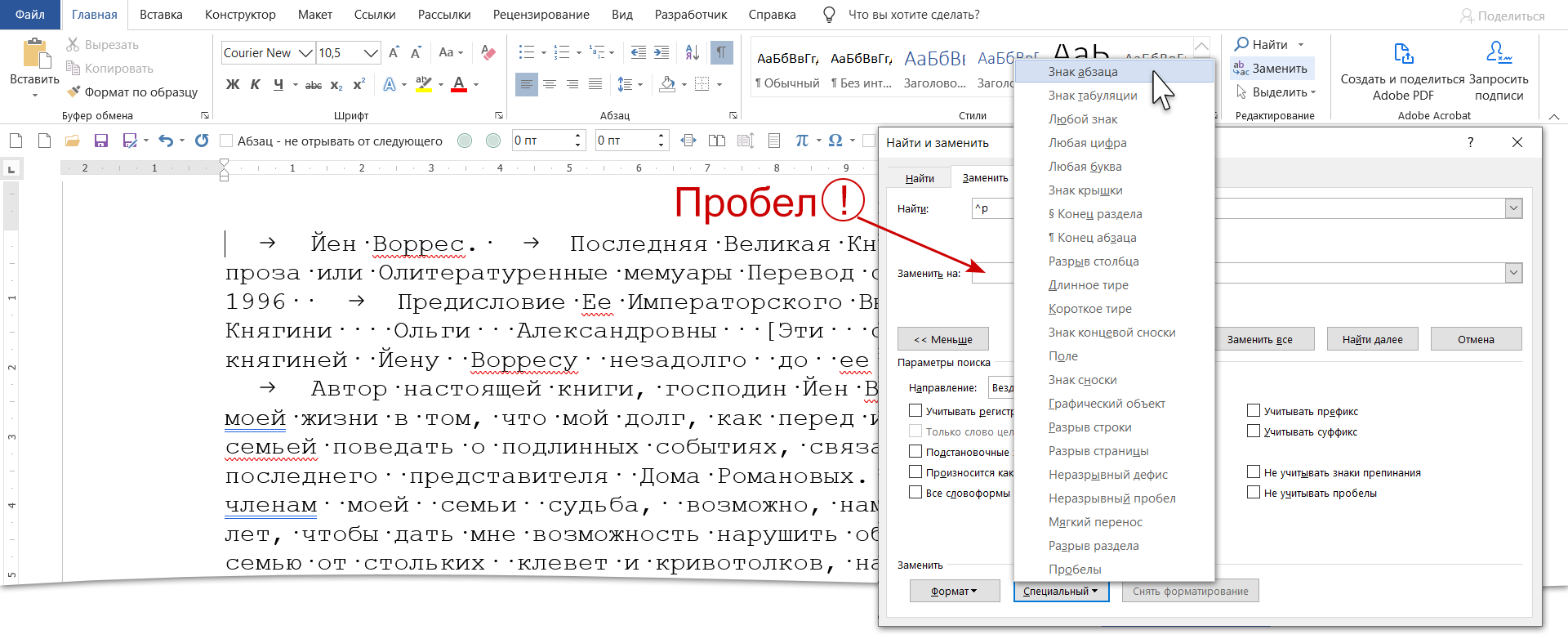This screenshot has width=1568, height=639.
Task: Click the save diskette icon in quick toolbar
Action: [x=101, y=141]
